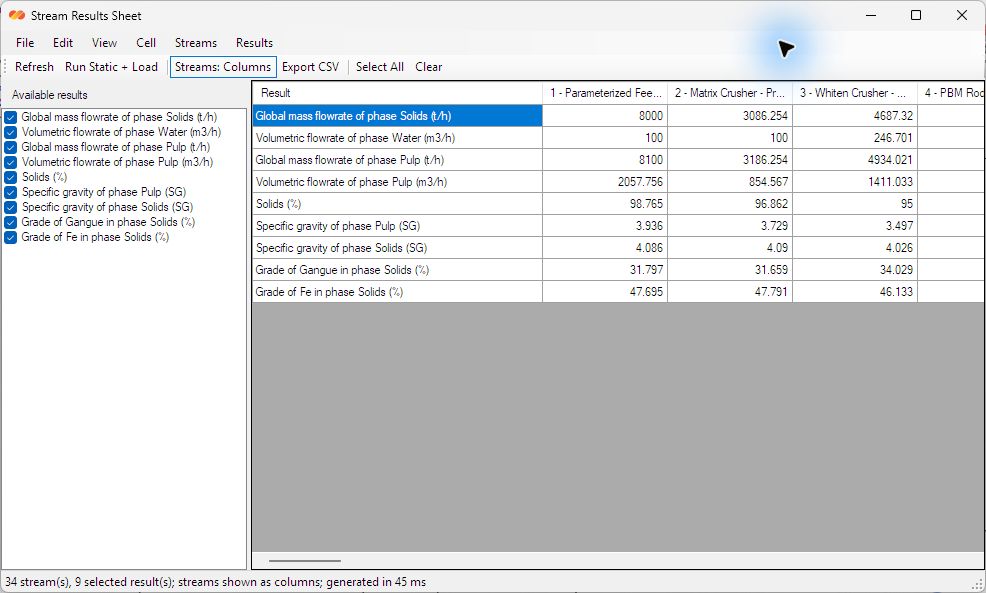The height and width of the screenshot is (593, 986).
Task: Open the Streams menu
Action: [196, 43]
